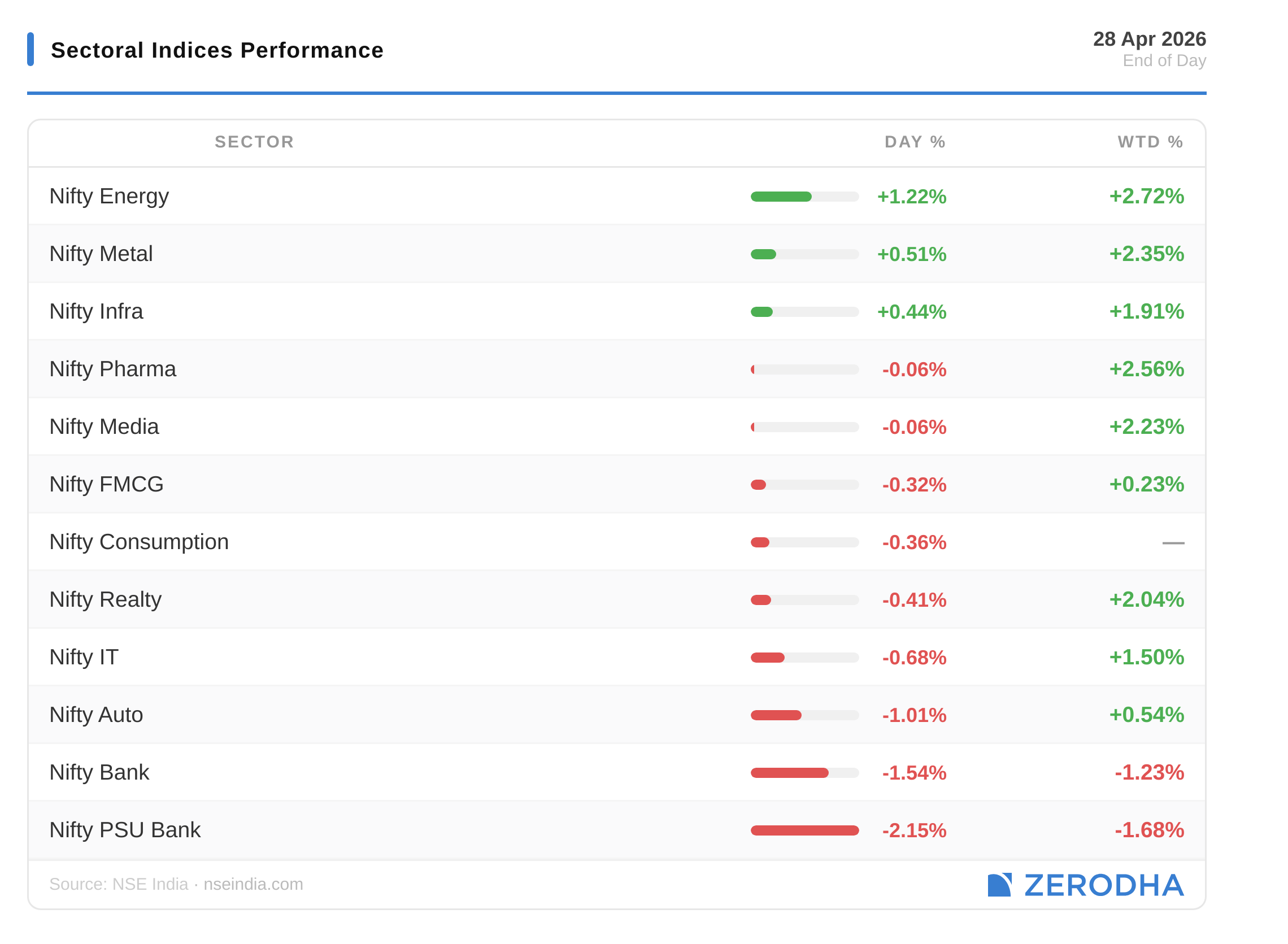Click the WTD % column header

pyautogui.click(x=1150, y=142)
